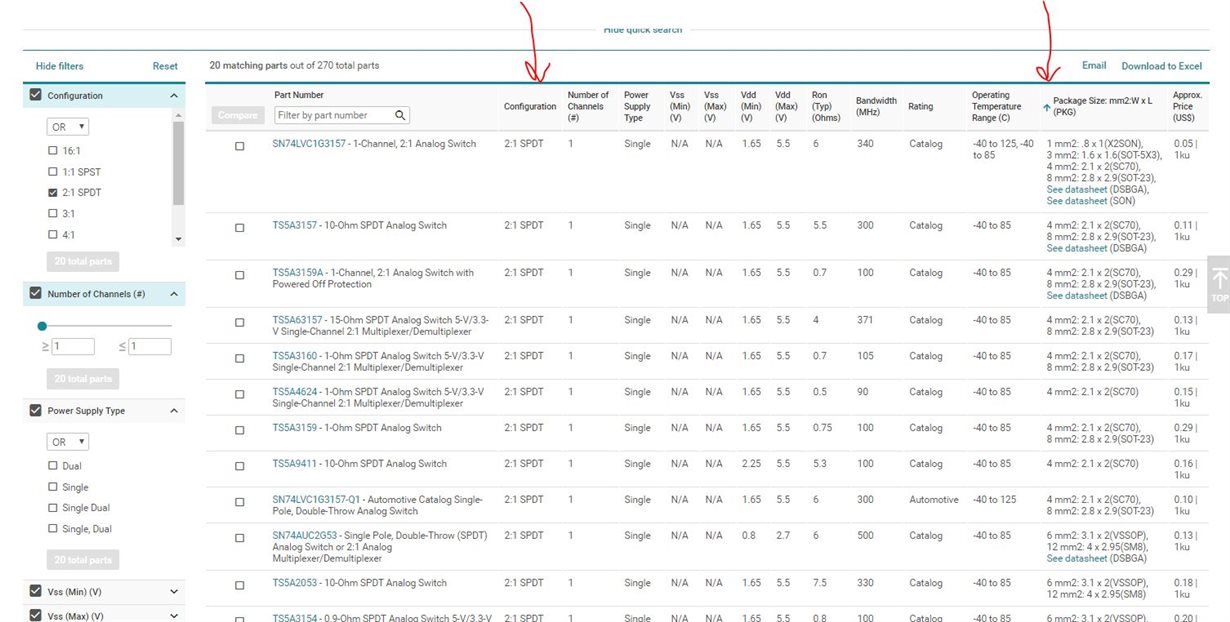The width and height of the screenshot is (1230, 622).
Task: Click the Hide quick search link
Action: click(643, 30)
